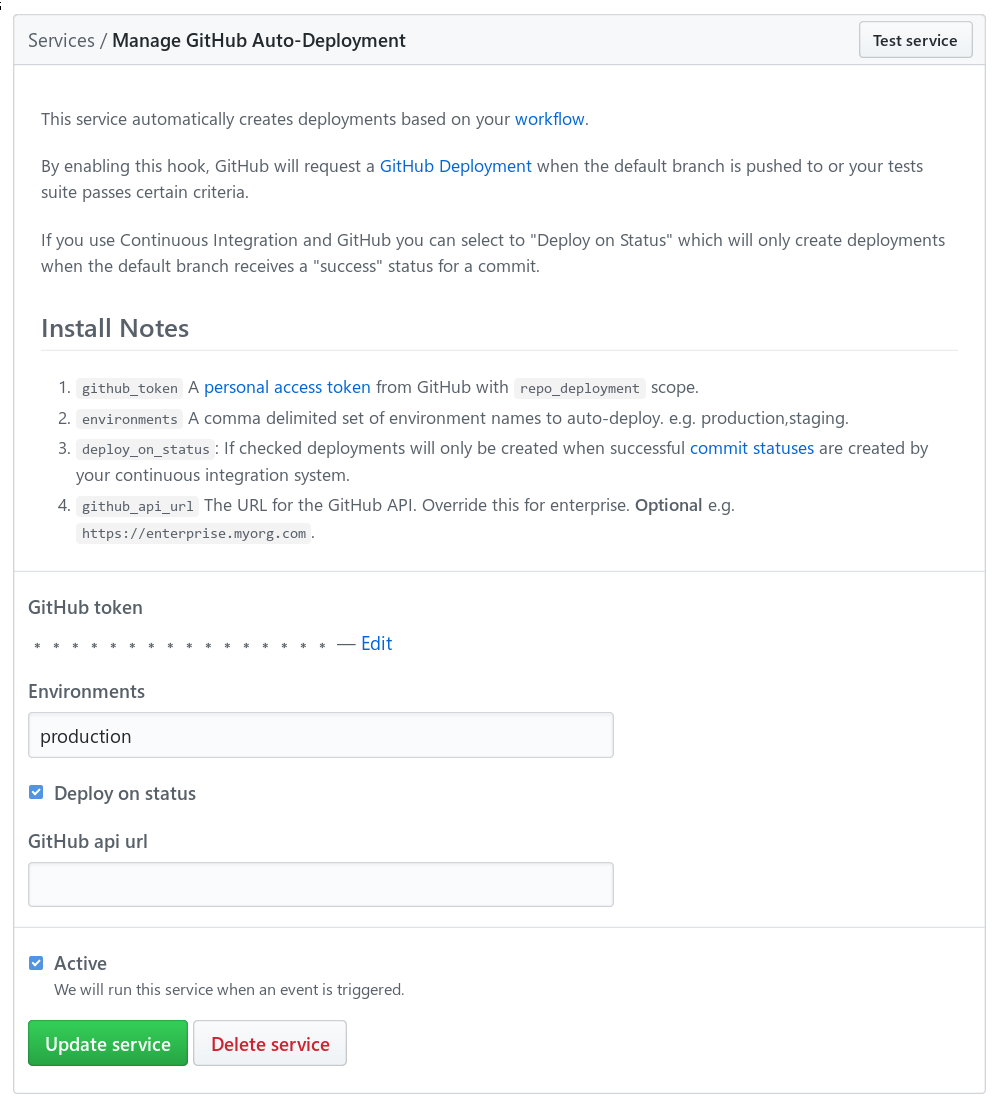Follow the GitHub Deployment link
The image size is (1003, 1110).
[x=455, y=166]
